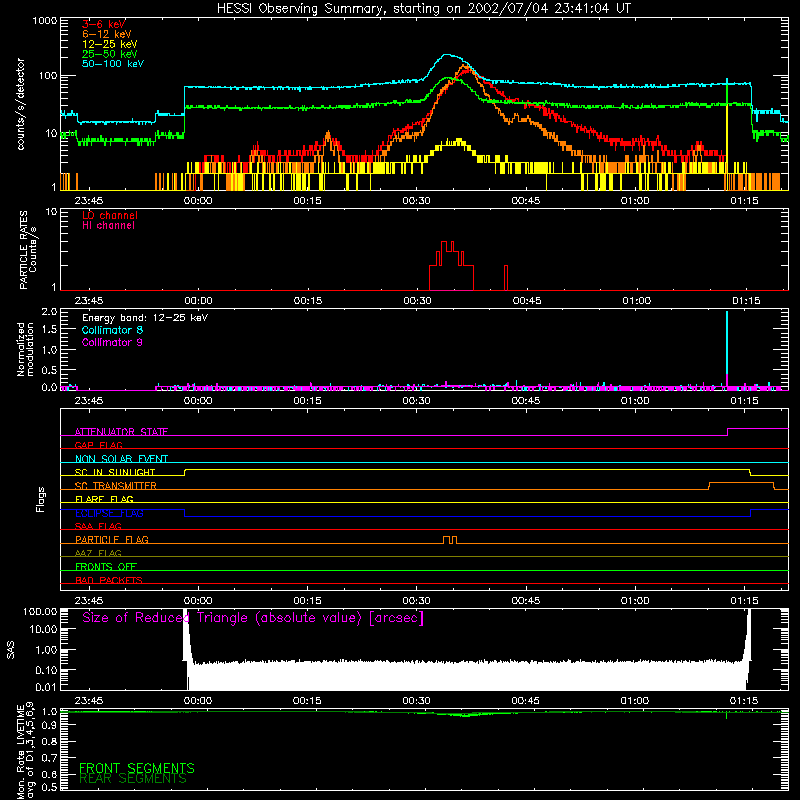The image size is (800, 800).
Task: Click the "SAA FLAG" label
Action: click(x=98, y=526)
